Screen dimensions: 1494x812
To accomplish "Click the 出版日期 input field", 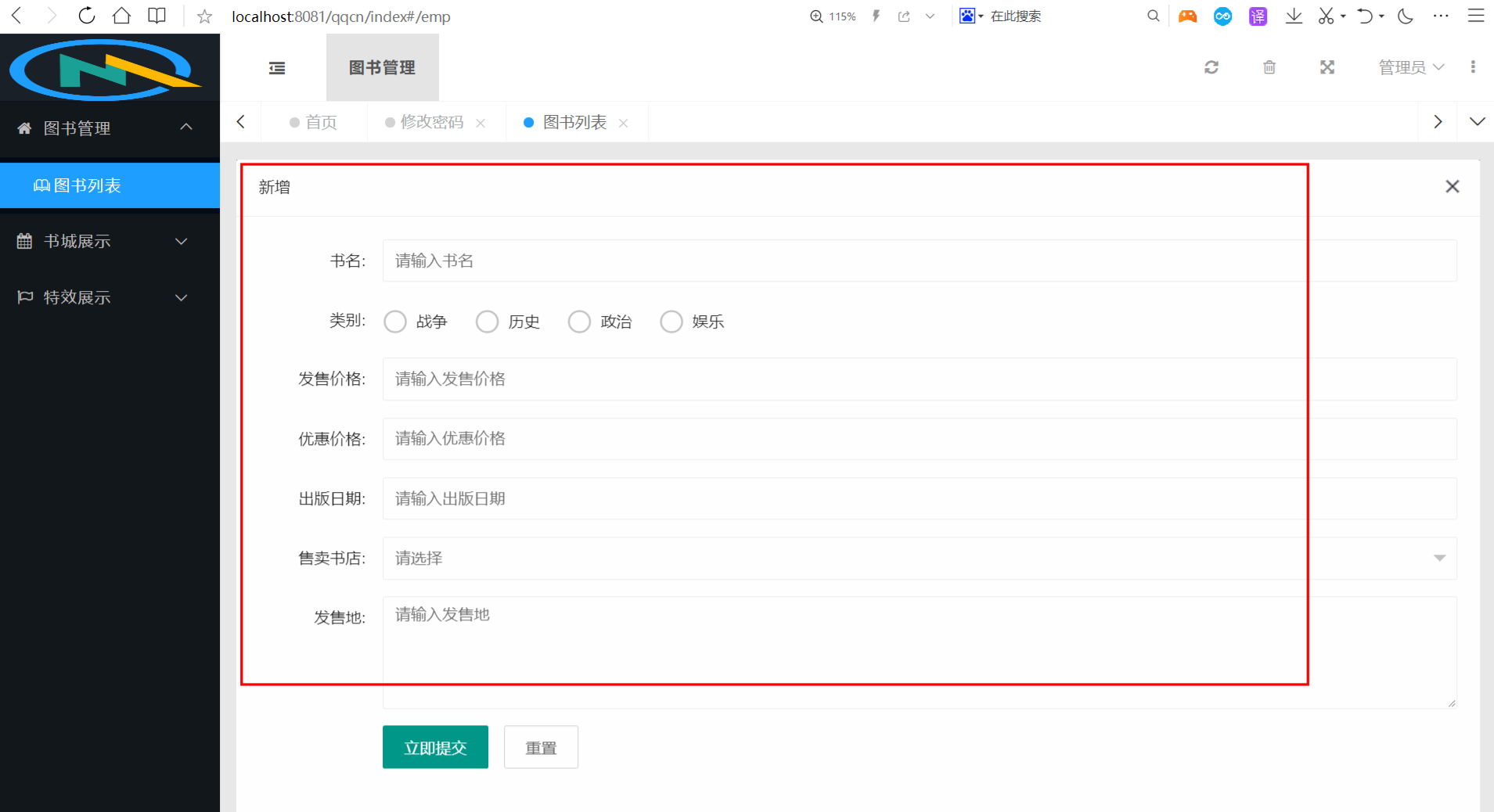I will 920,498.
